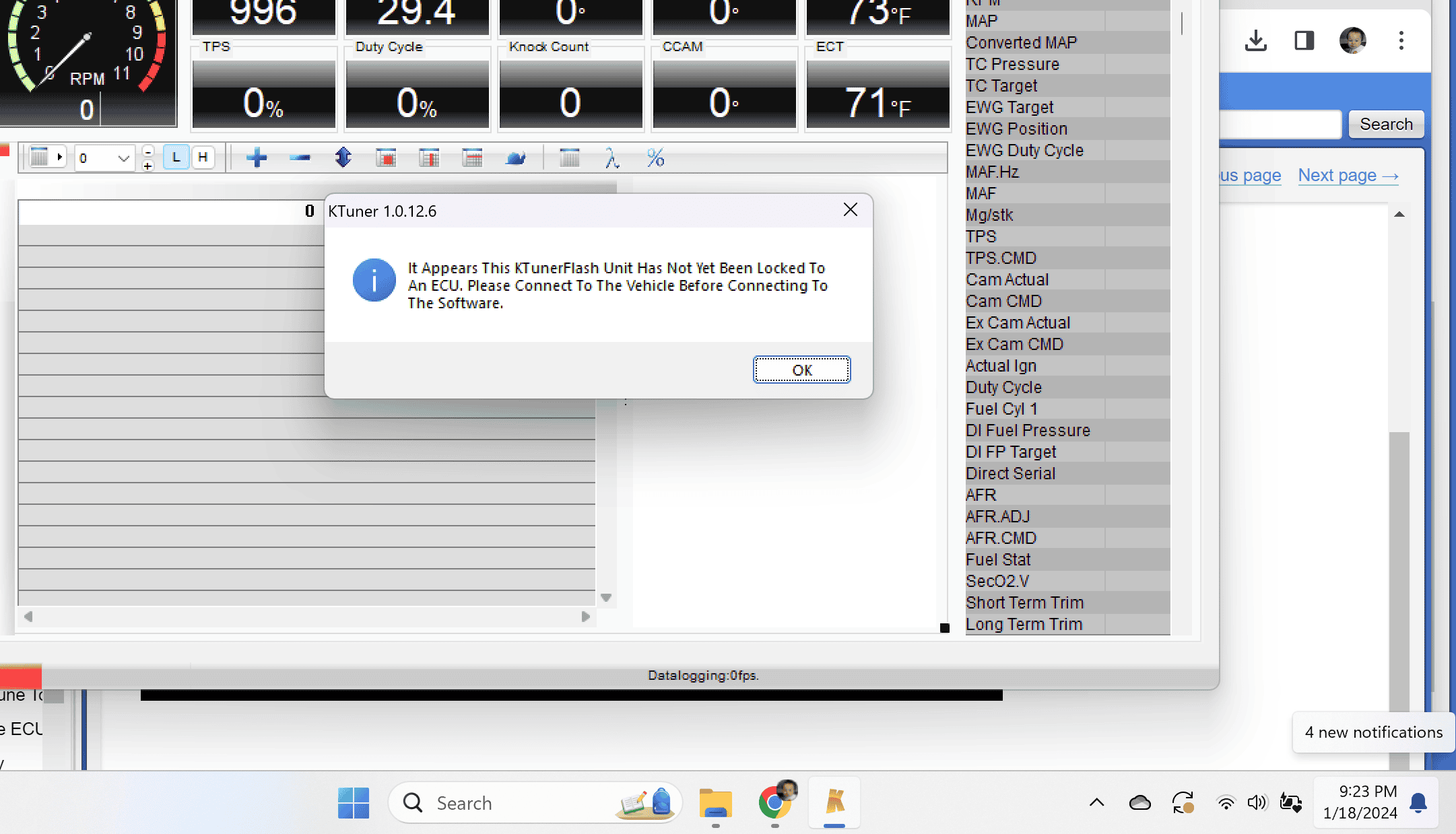
Task: Select the lambda/AFR display icon
Action: 612,158
